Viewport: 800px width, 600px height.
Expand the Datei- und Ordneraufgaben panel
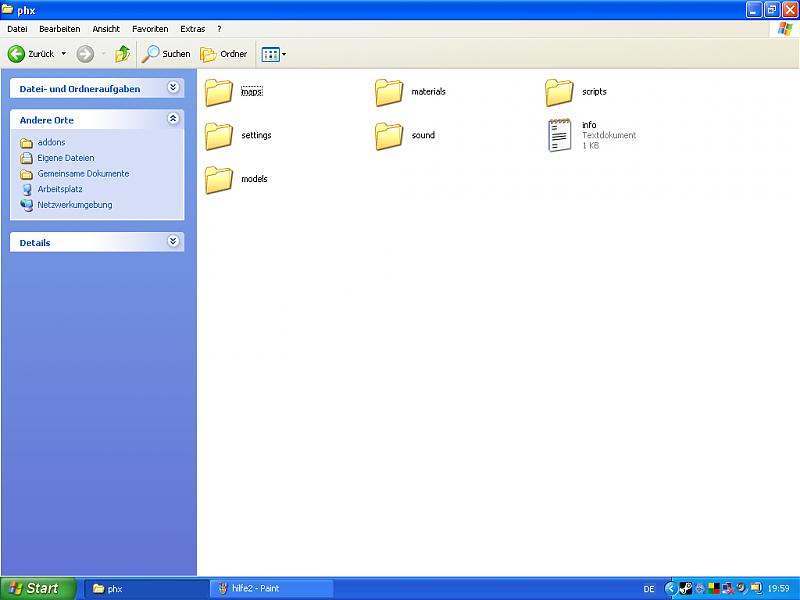173,88
